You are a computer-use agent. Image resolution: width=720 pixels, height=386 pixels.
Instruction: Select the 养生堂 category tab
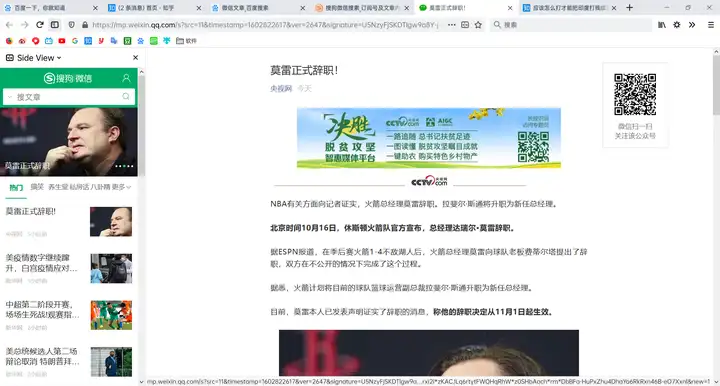coord(58,187)
